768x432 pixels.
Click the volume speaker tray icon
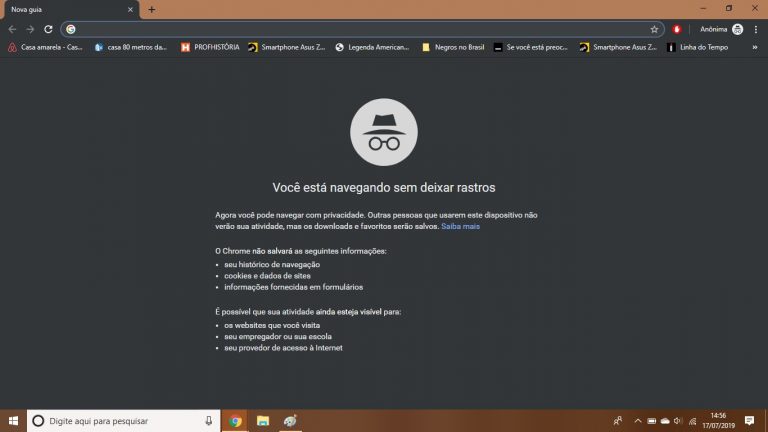(678, 421)
